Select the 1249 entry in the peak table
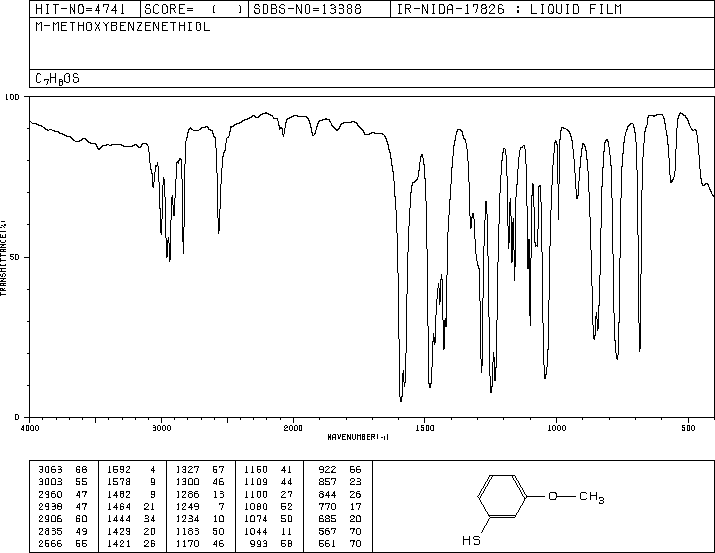 tap(187, 506)
